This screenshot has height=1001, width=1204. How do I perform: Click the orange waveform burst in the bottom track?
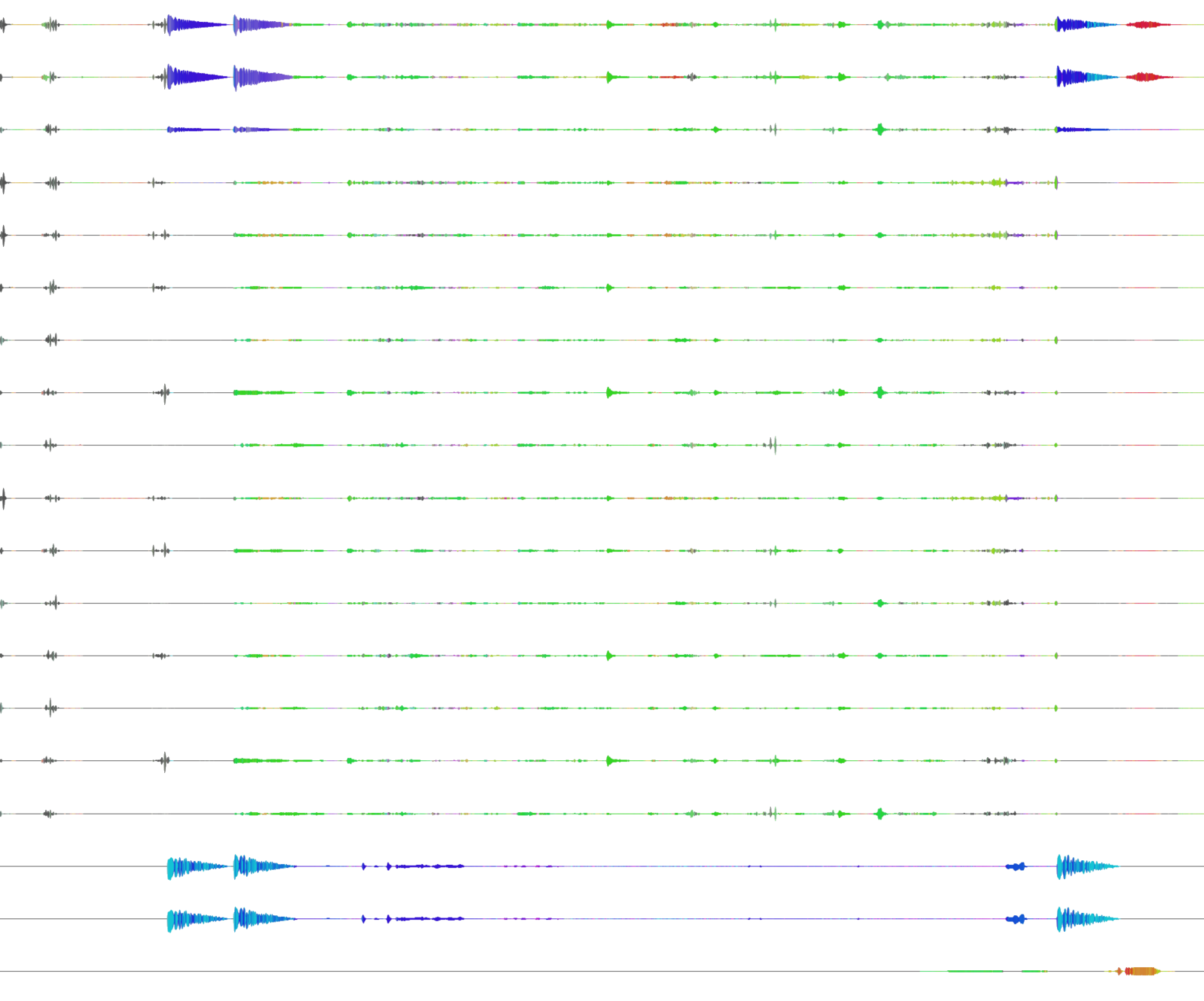1142,972
